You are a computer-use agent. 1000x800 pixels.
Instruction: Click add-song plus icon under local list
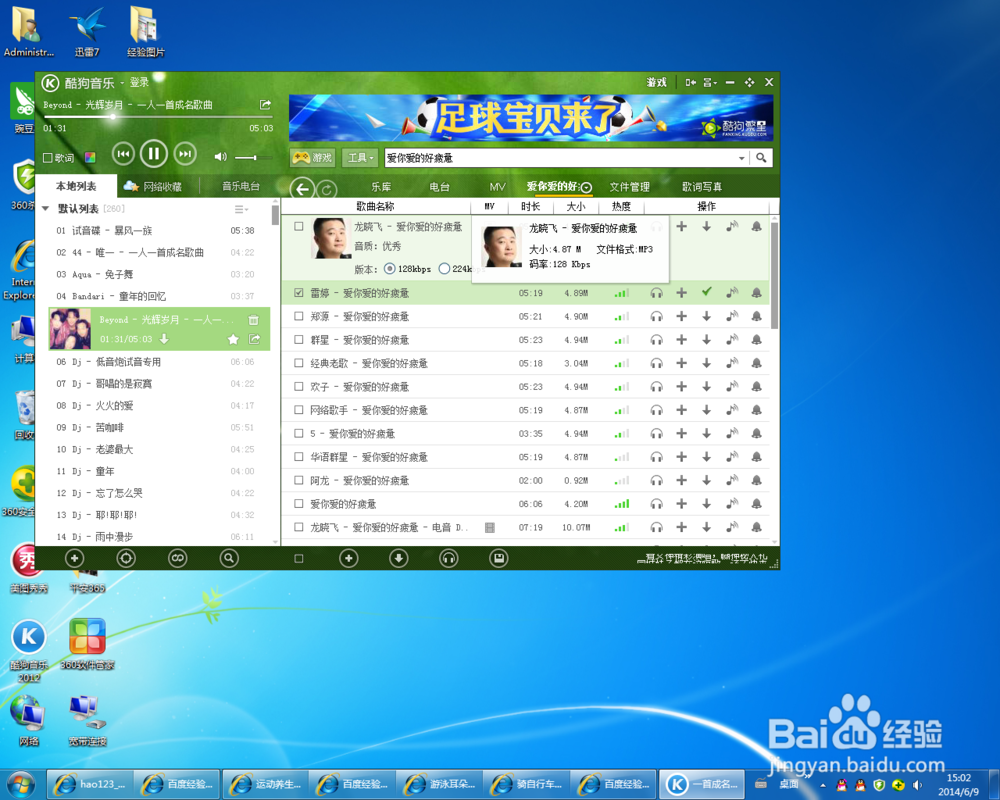click(x=75, y=558)
